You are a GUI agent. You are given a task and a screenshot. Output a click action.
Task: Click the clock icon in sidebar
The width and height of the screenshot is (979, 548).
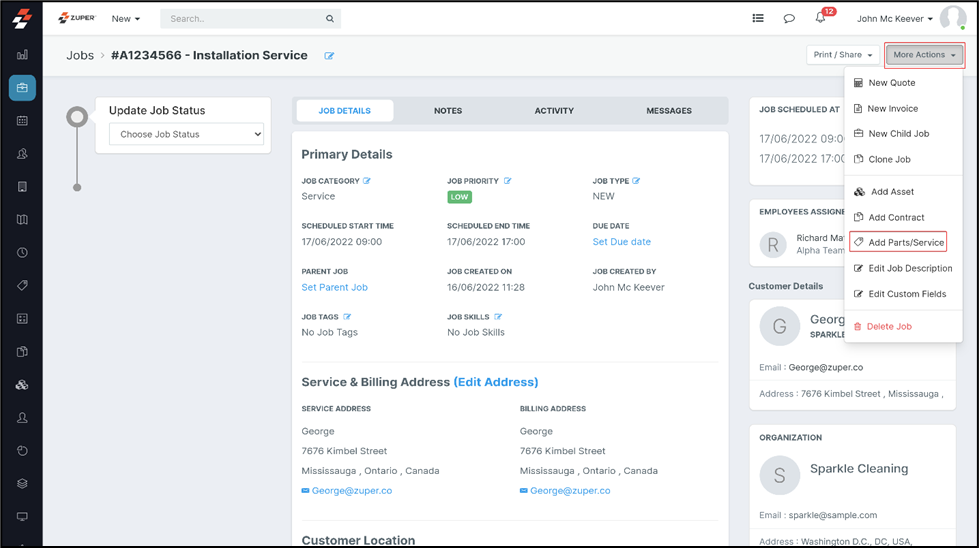click(x=22, y=253)
